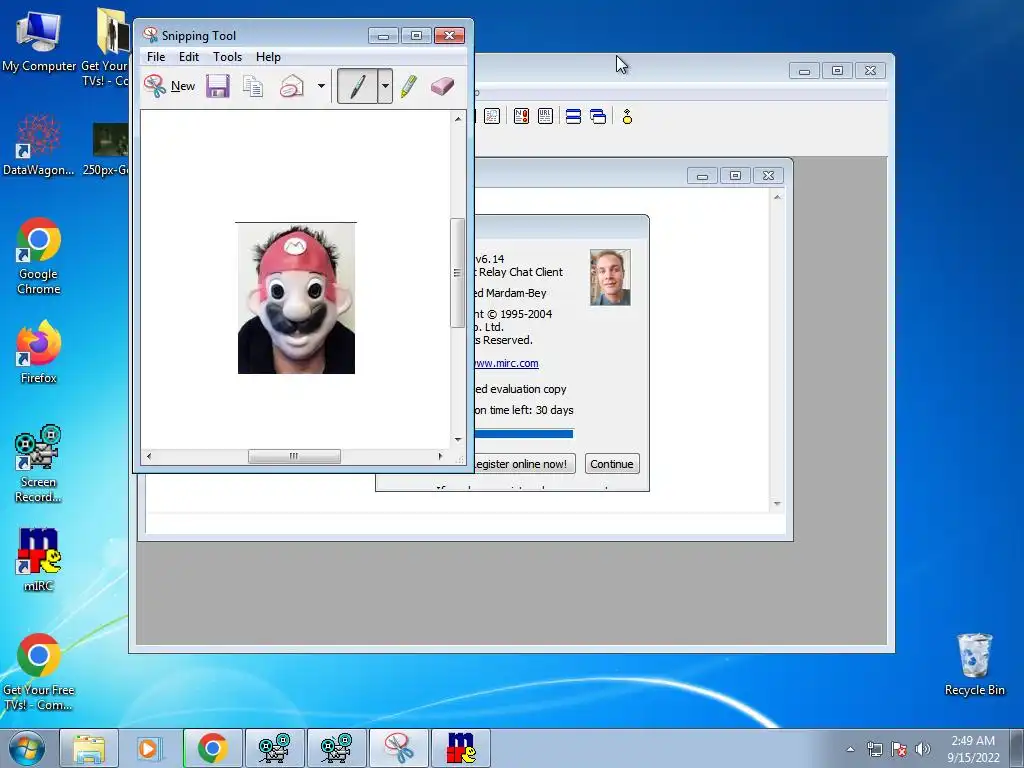Maximize the inner mIRC status window

pos(735,176)
